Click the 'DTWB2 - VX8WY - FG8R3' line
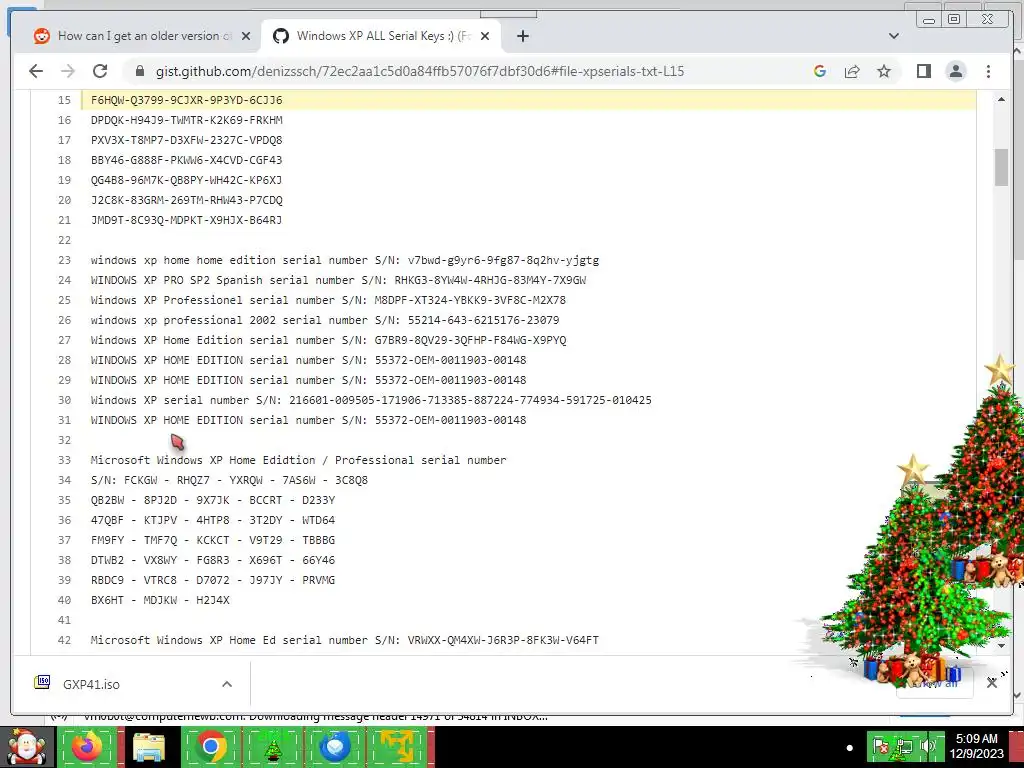This screenshot has width=1024, height=768. (213, 560)
